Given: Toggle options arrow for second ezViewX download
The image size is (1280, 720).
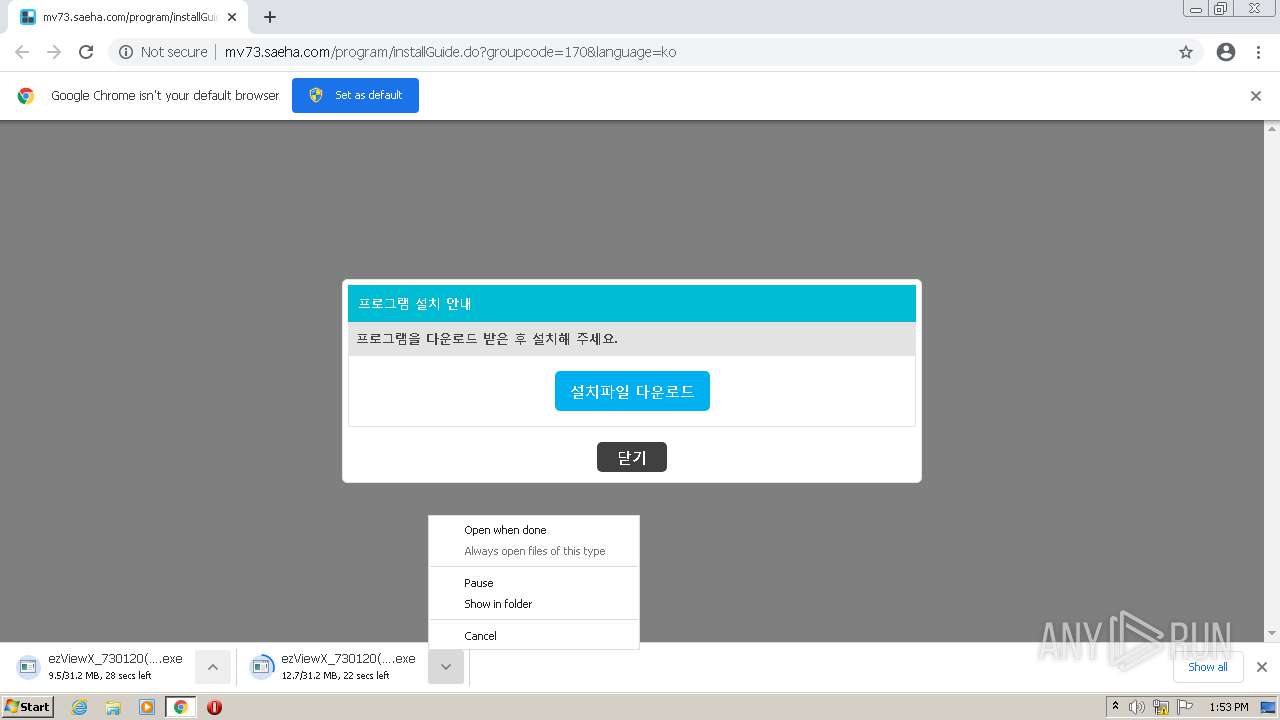Looking at the screenshot, I should [x=446, y=667].
